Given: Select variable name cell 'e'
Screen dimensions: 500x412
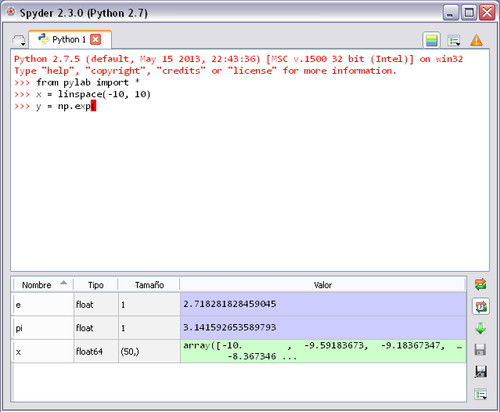Looking at the screenshot, I should coord(43,305).
